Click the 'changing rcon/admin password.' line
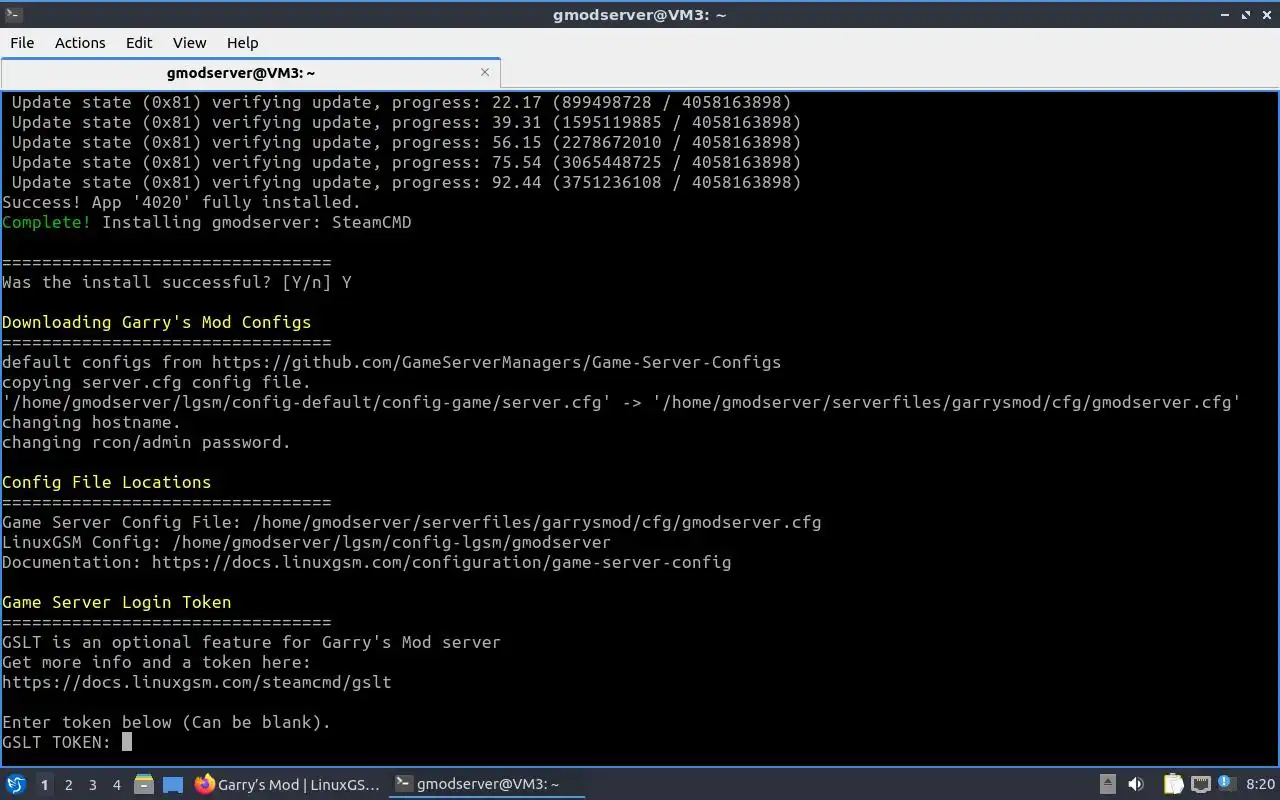Viewport: 1280px width, 800px height. click(x=146, y=442)
